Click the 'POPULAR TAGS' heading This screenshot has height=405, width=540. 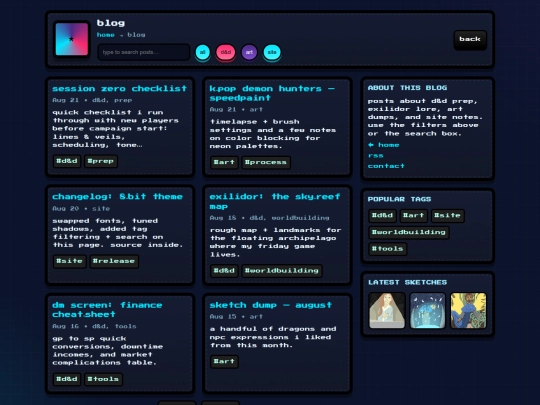click(x=399, y=199)
